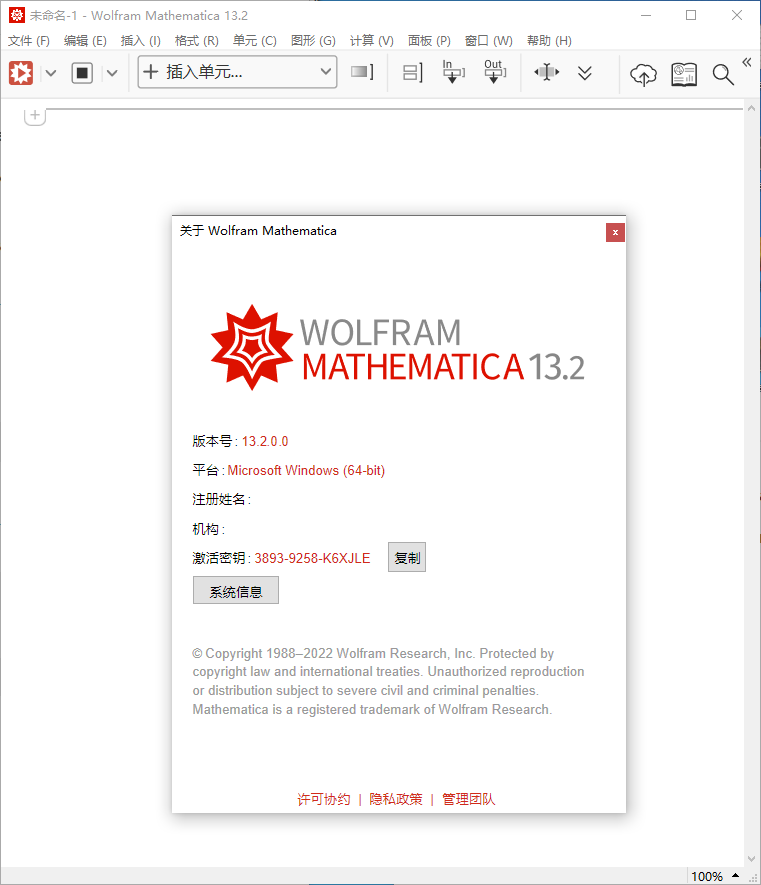Viewport: 761px width, 885px height.
Task: Expand the arrow beside the abort icon
Action: [112, 73]
